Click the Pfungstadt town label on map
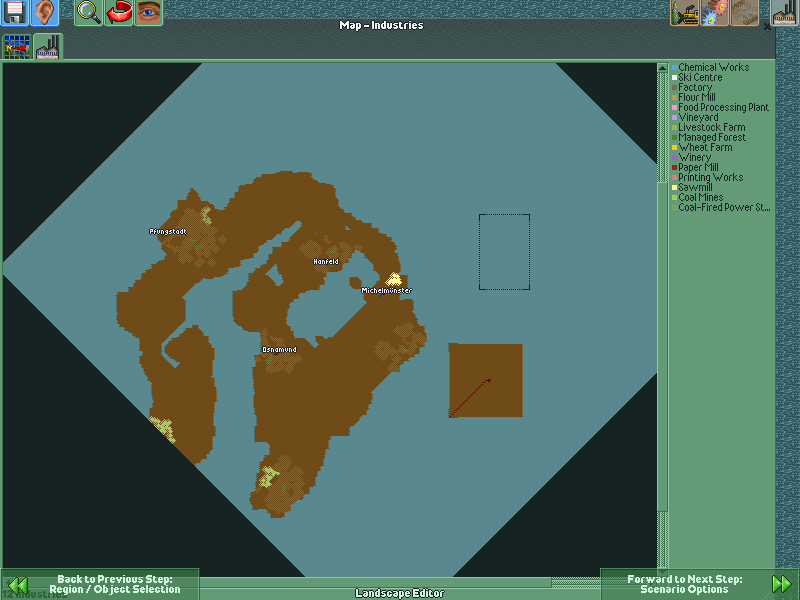Screen dimensions: 800x600 coord(168,232)
